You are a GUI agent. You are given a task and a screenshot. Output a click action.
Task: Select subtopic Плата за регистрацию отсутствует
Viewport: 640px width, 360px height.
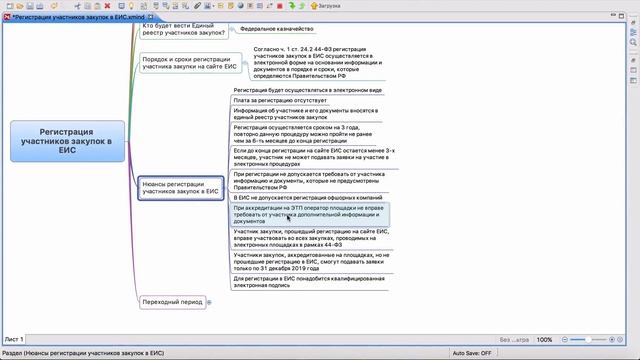pos(280,100)
